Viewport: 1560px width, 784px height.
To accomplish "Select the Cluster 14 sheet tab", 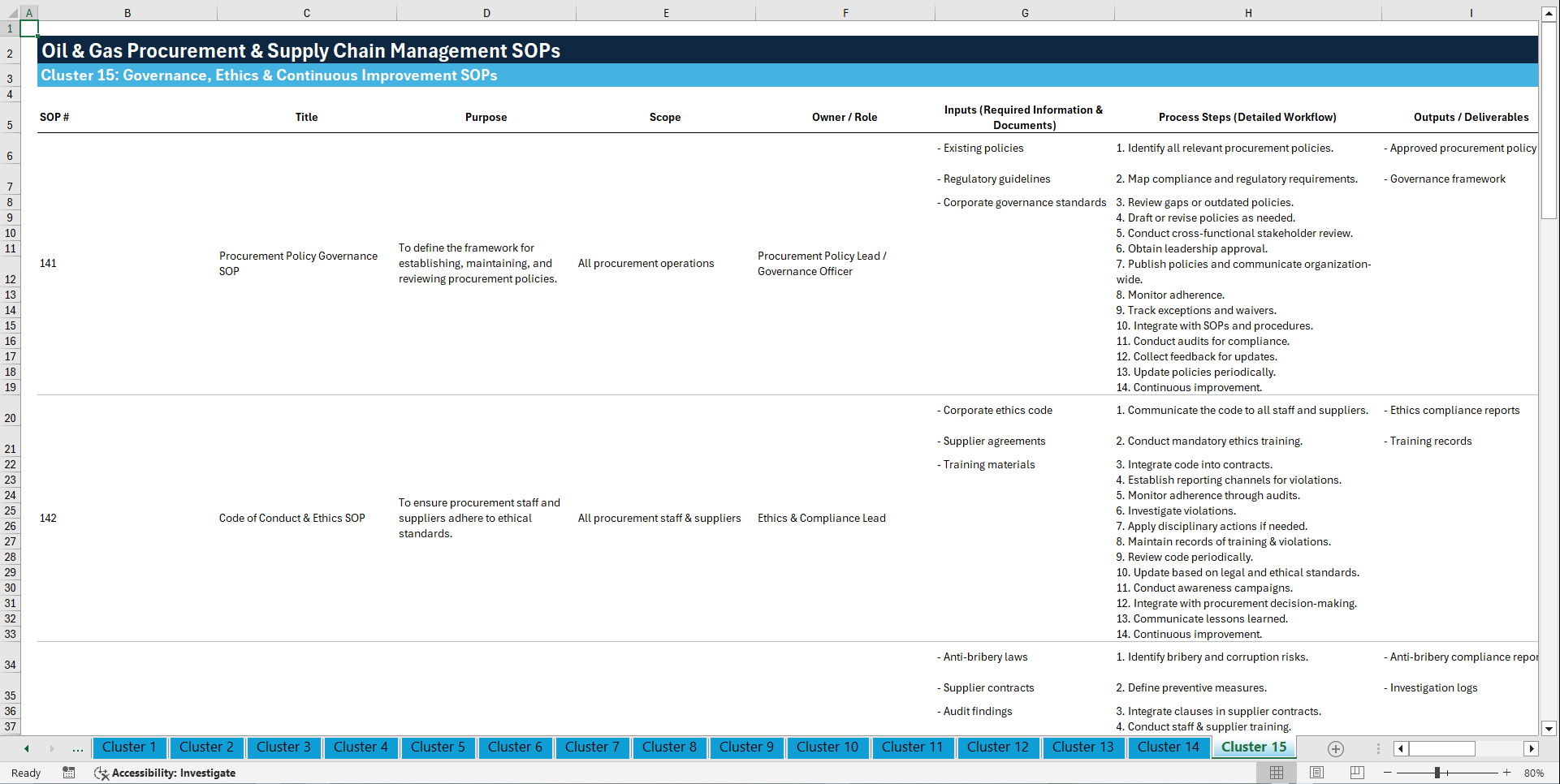I will coord(1169,747).
